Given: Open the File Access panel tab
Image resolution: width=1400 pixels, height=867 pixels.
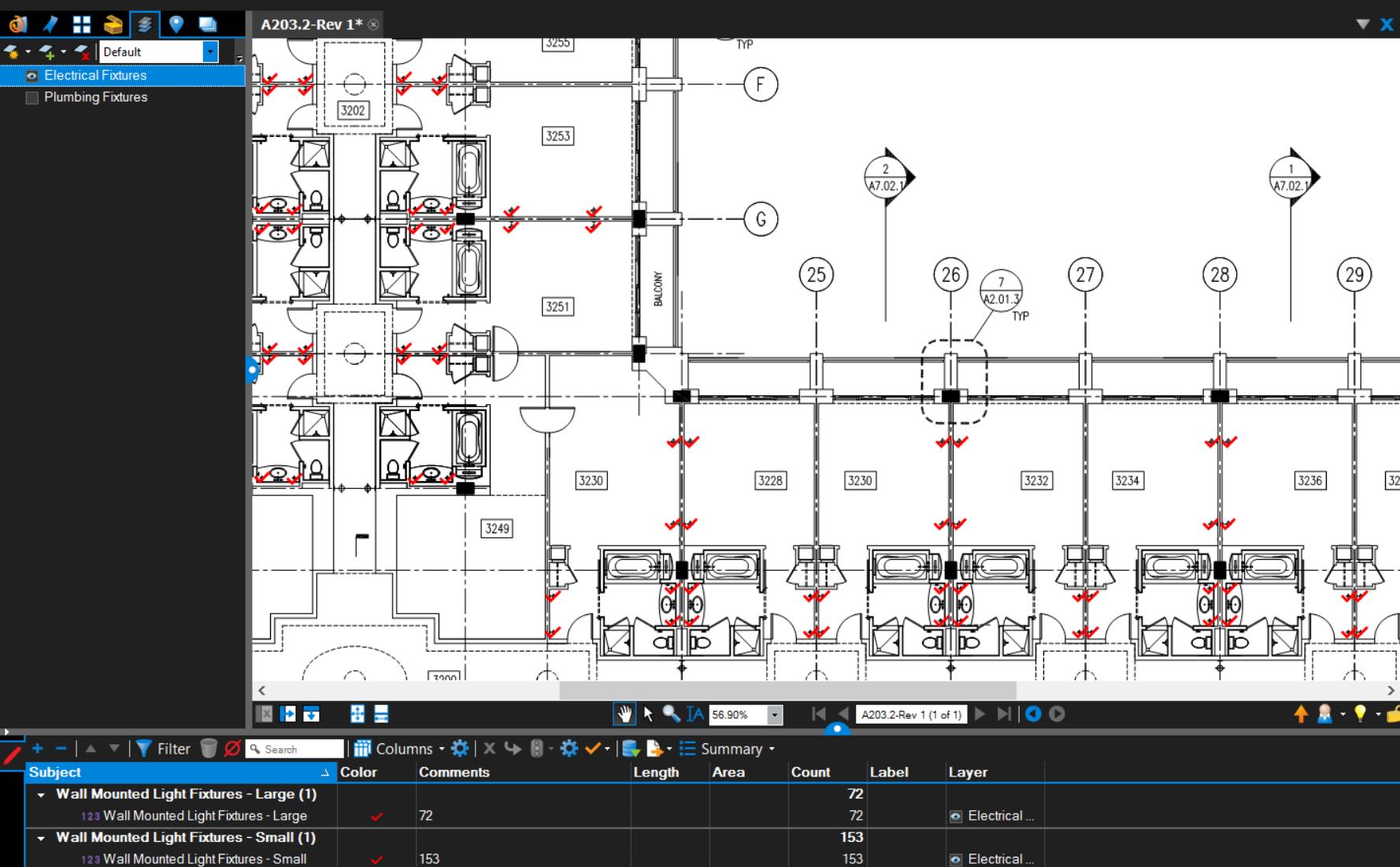Looking at the screenshot, I should click(x=17, y=24).
